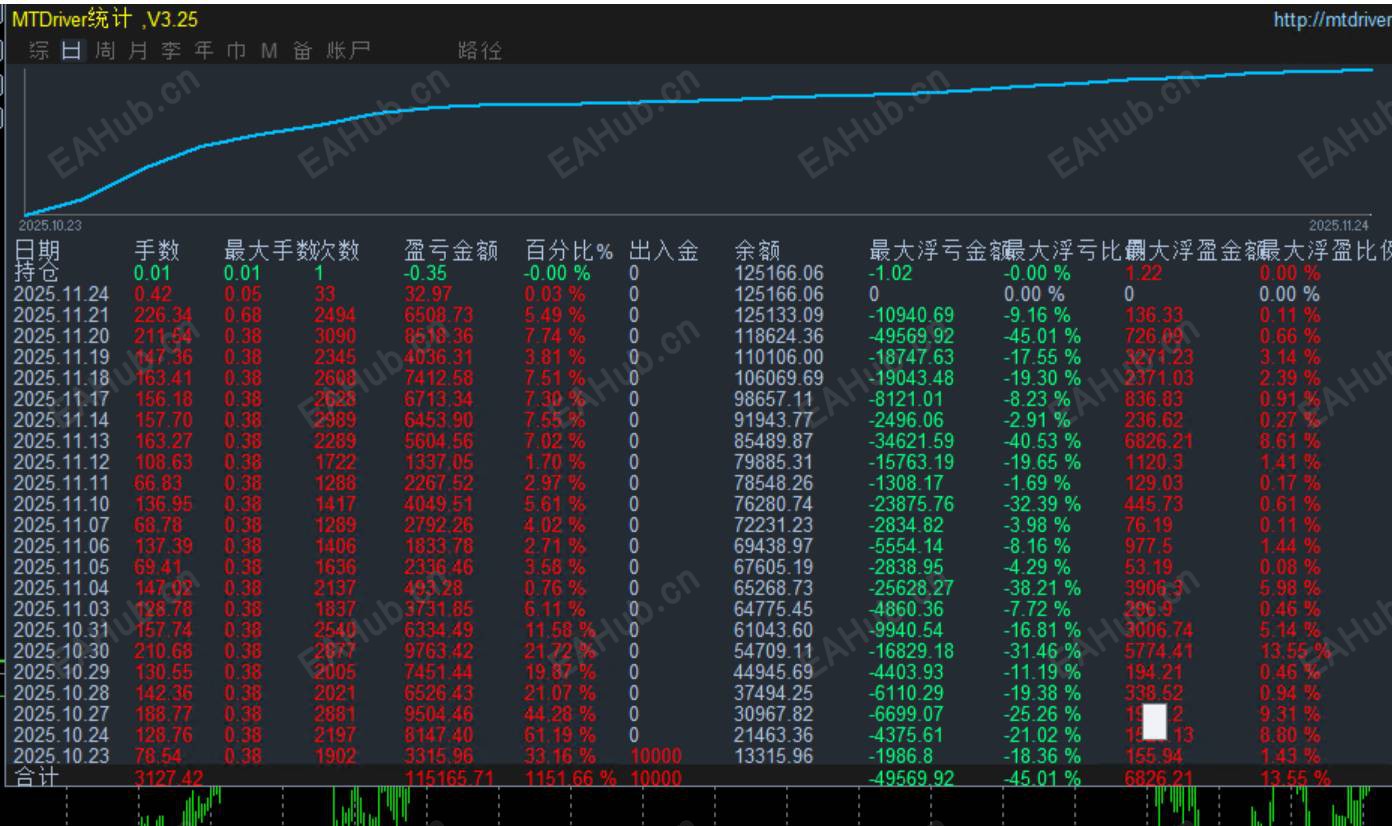The width and height of the screenshot is (1392, 826).
Task: Click the max lot value 0.68
Action: (x=243, y=315)
